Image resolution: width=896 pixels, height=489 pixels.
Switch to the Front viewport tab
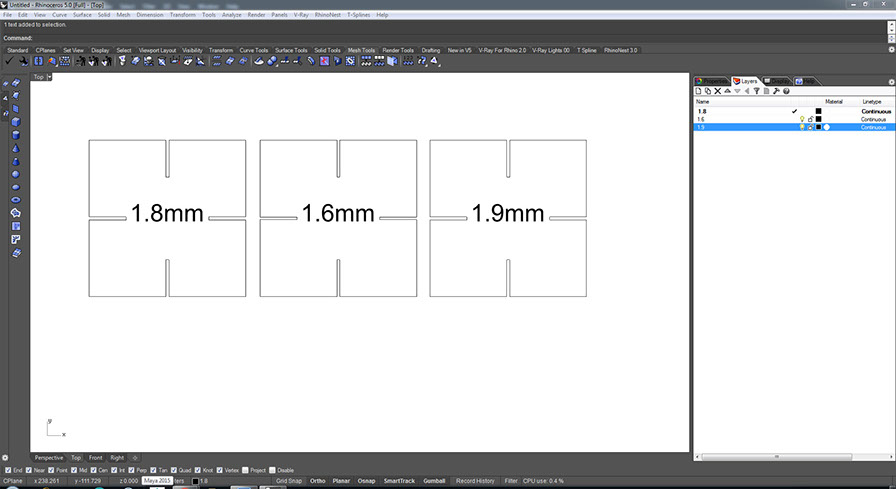pos(95,458)
